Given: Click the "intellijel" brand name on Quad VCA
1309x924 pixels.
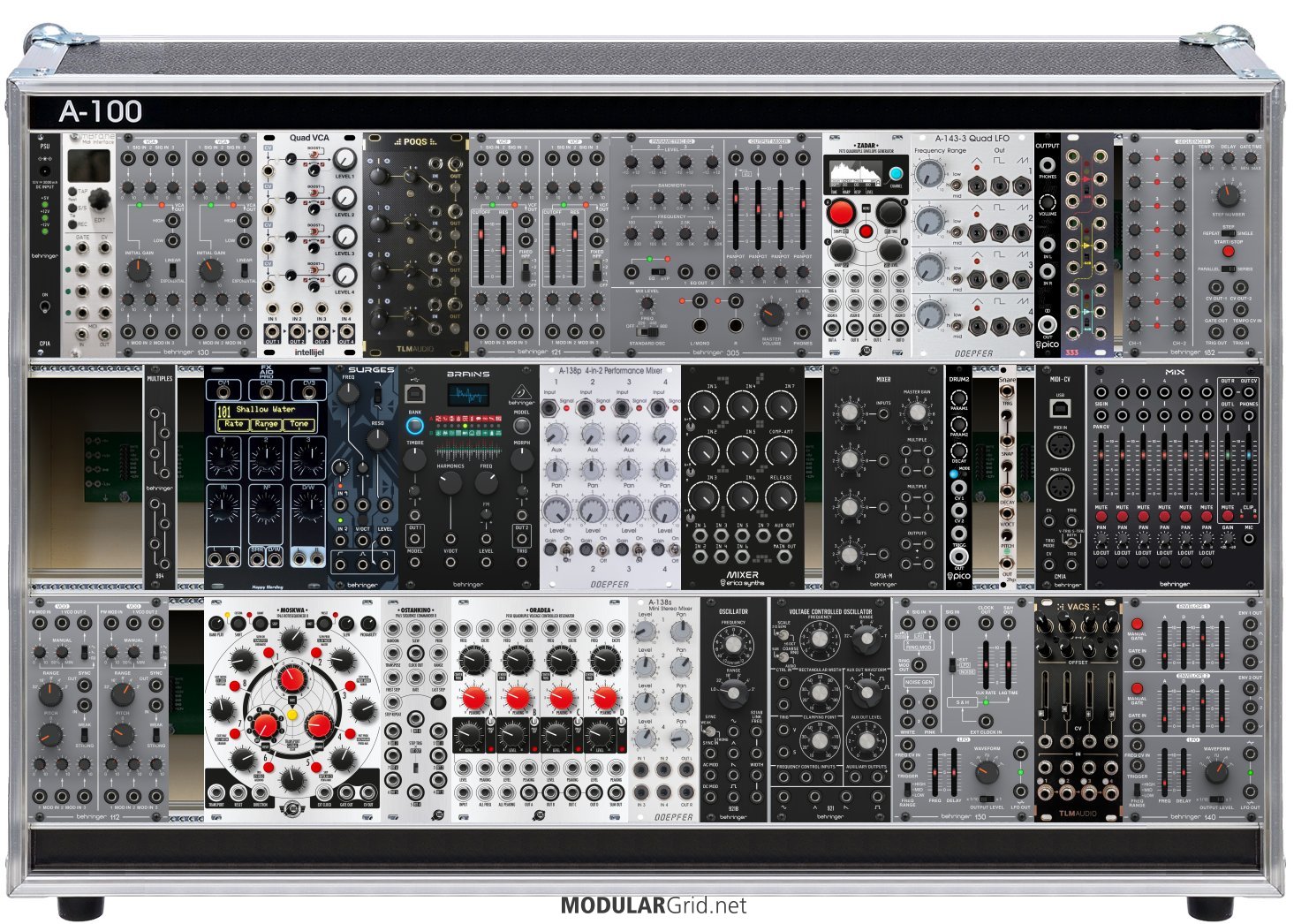Looking at the screenshot, I should click(309, 352).
